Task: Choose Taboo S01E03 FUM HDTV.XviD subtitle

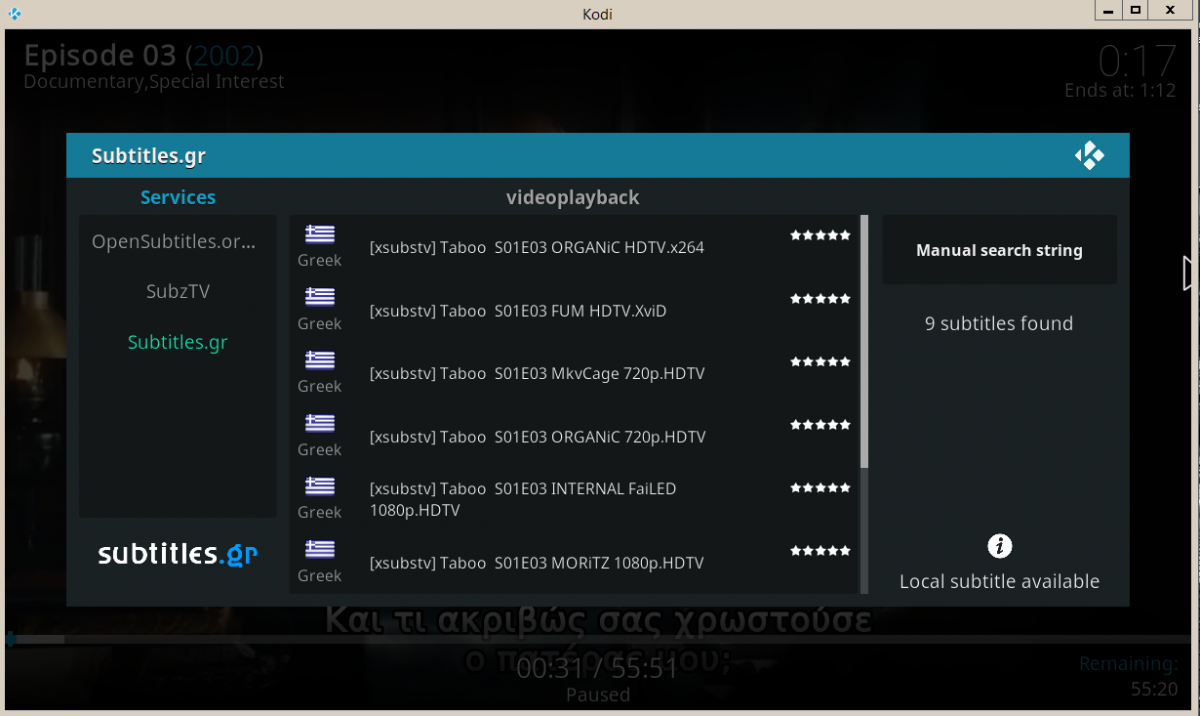Action: click(x=574, y=310)
